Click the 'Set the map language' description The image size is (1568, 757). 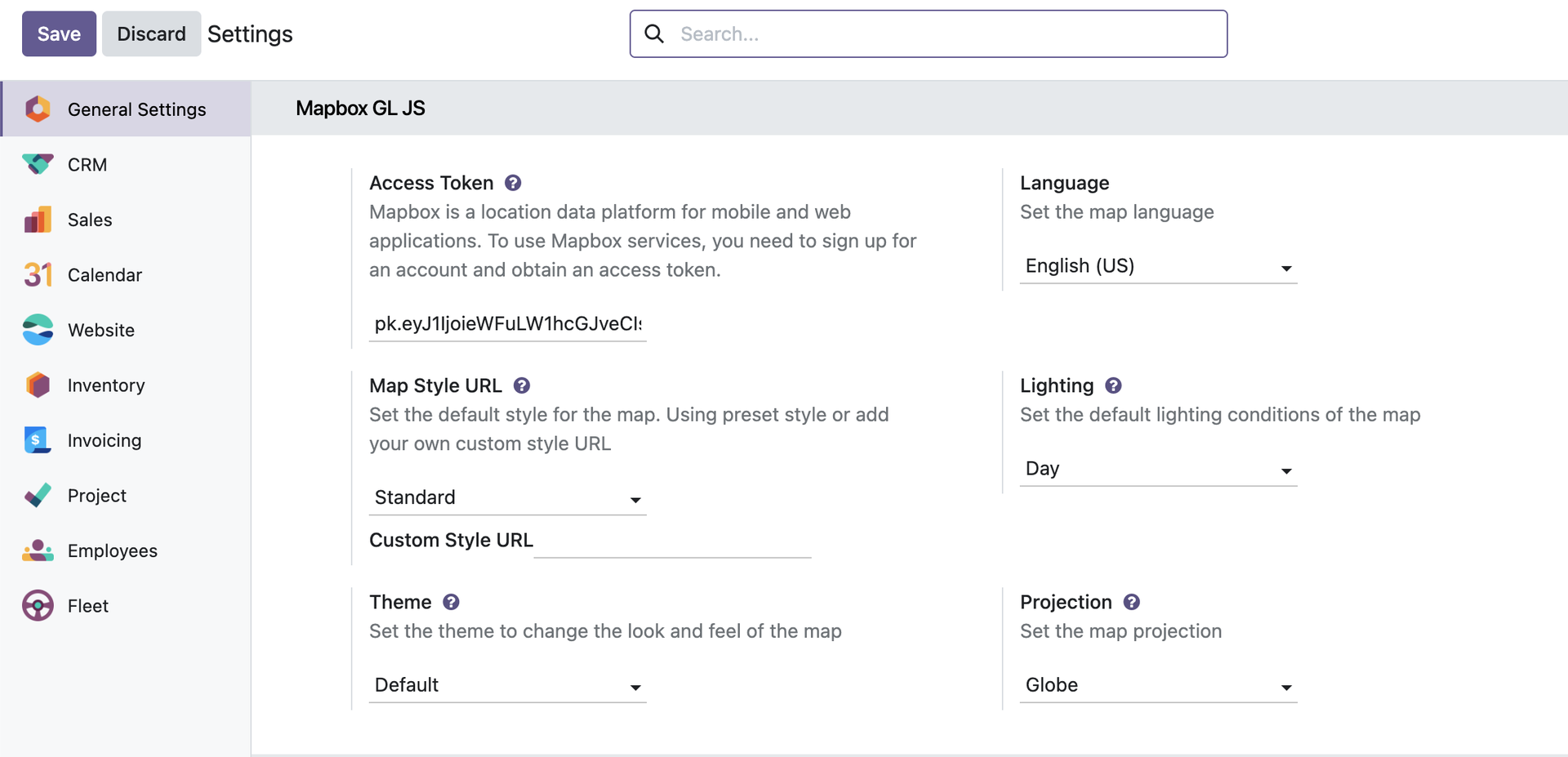pos(1116,212)
